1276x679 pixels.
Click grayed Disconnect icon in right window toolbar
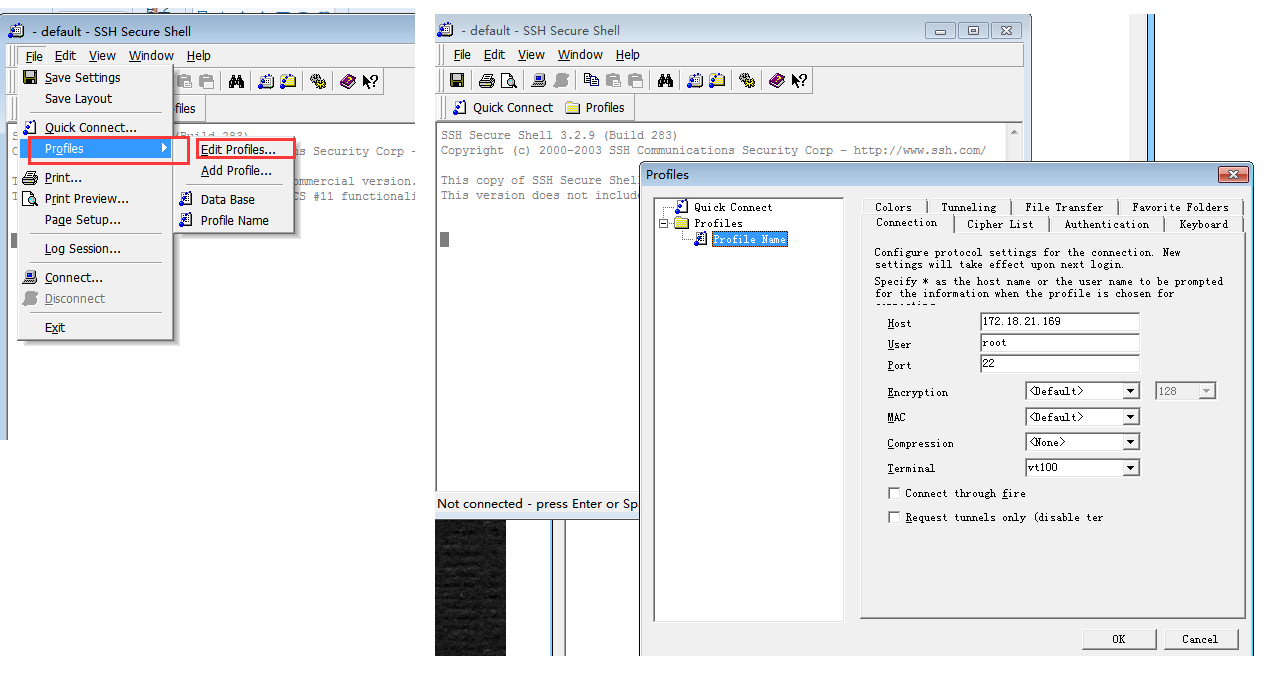click(x=561, y=81)
